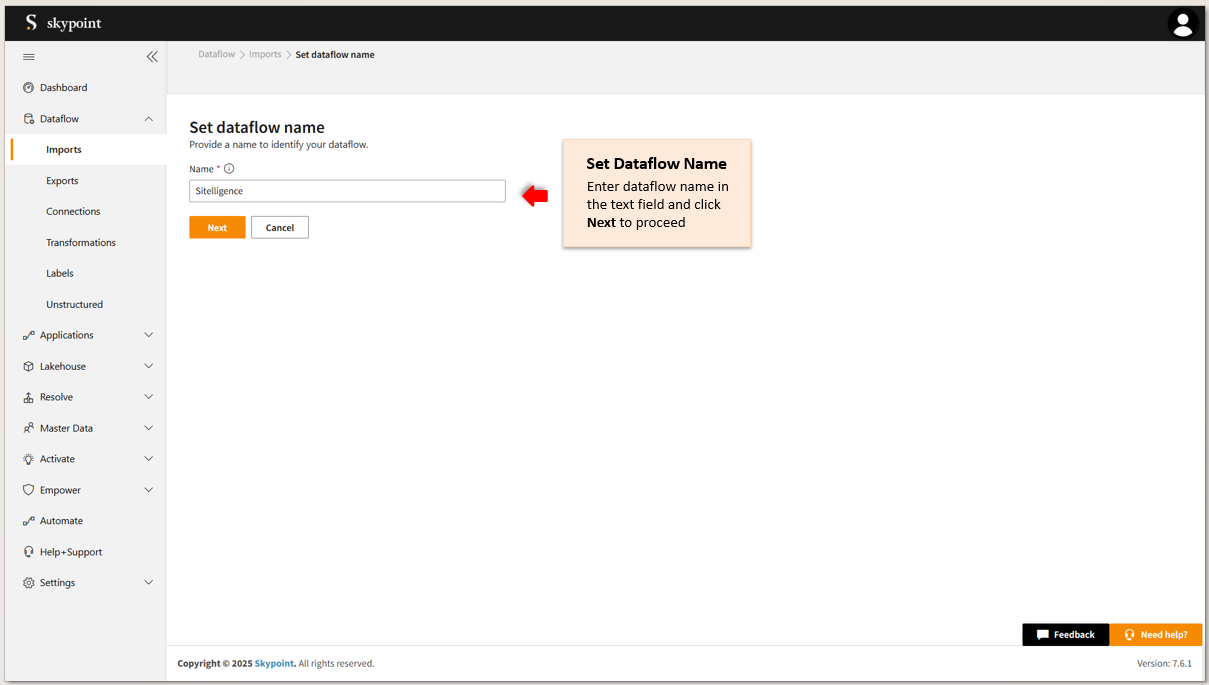Open Dashboard from the sidebar
The image size is (1209, 685).
click(x=63, y=88)
